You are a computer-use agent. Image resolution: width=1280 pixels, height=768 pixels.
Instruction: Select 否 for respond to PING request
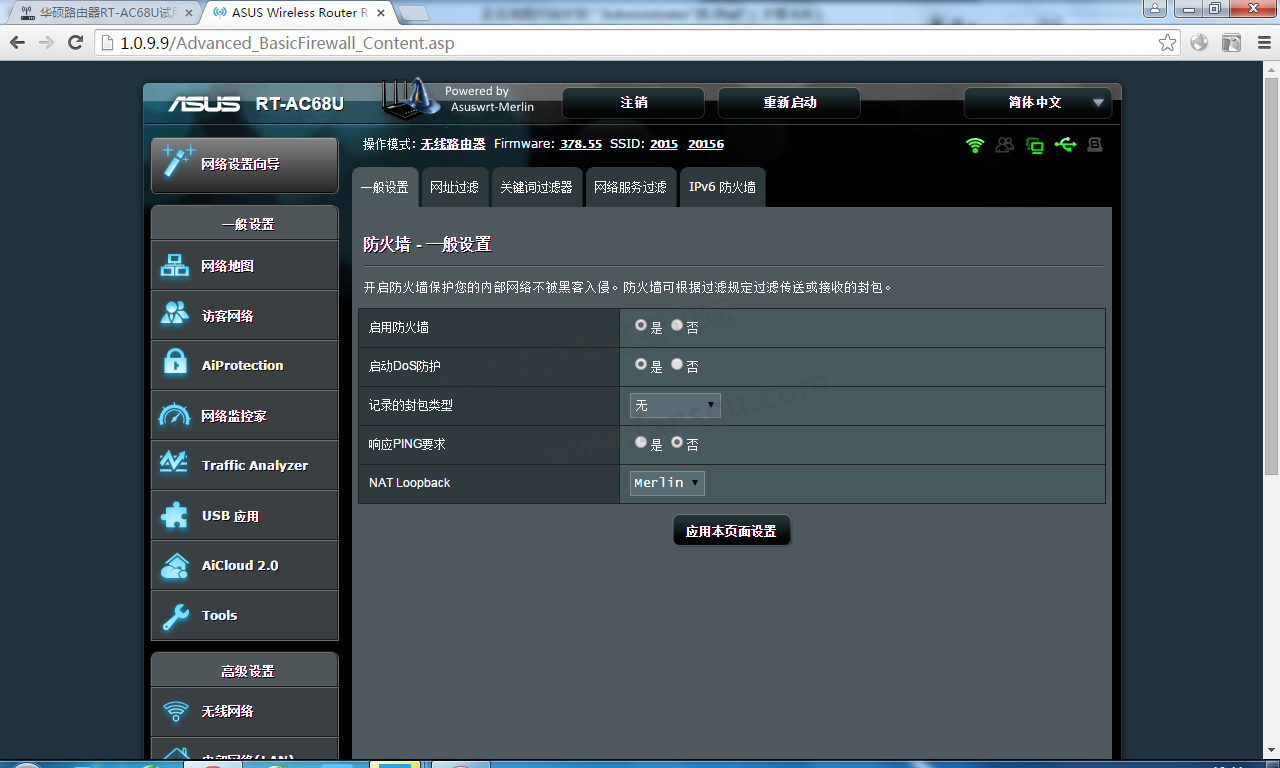677,443
